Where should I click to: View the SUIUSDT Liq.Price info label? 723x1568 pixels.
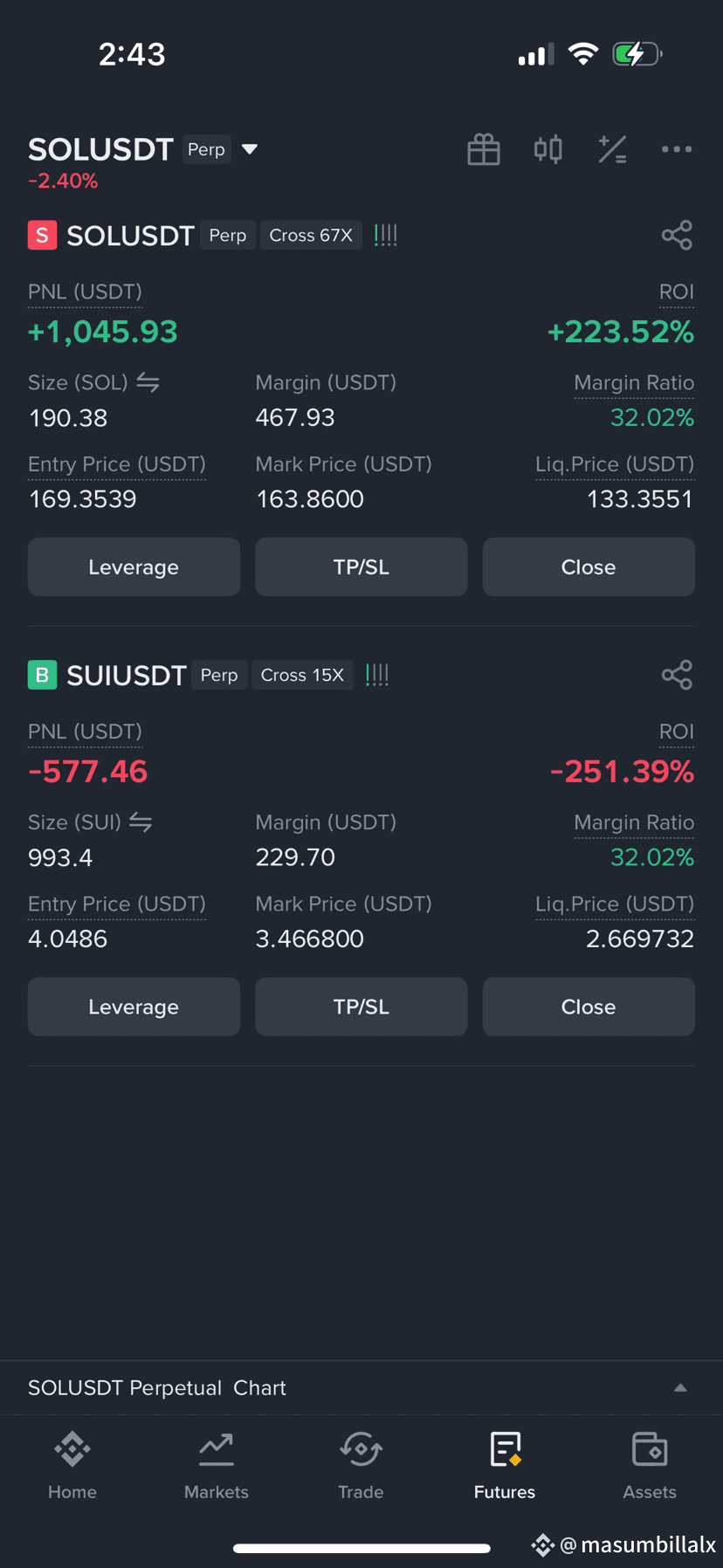coord(615,904)
